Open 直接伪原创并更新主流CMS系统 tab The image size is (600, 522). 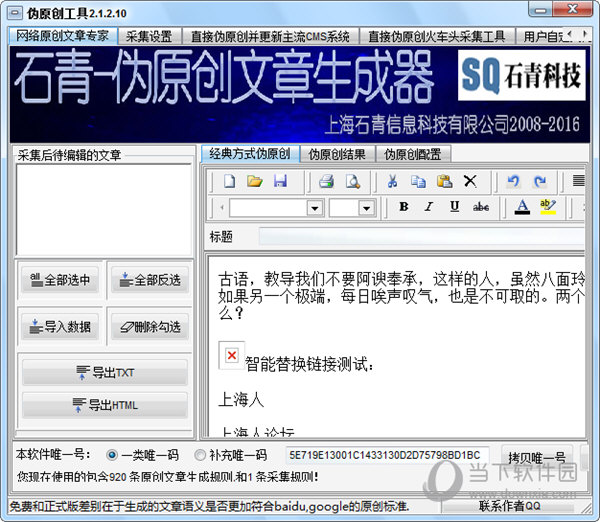click(270, 36)
